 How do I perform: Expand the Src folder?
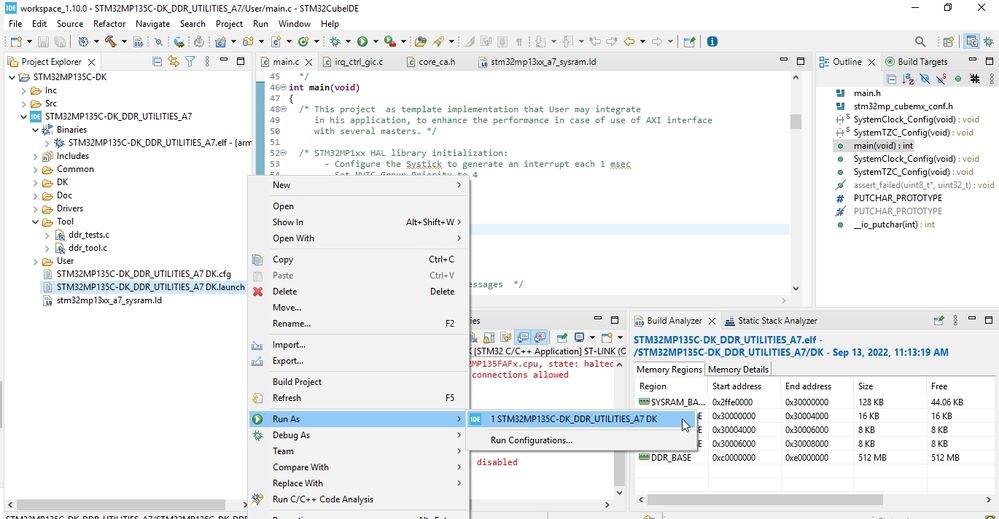pos(24,103)
